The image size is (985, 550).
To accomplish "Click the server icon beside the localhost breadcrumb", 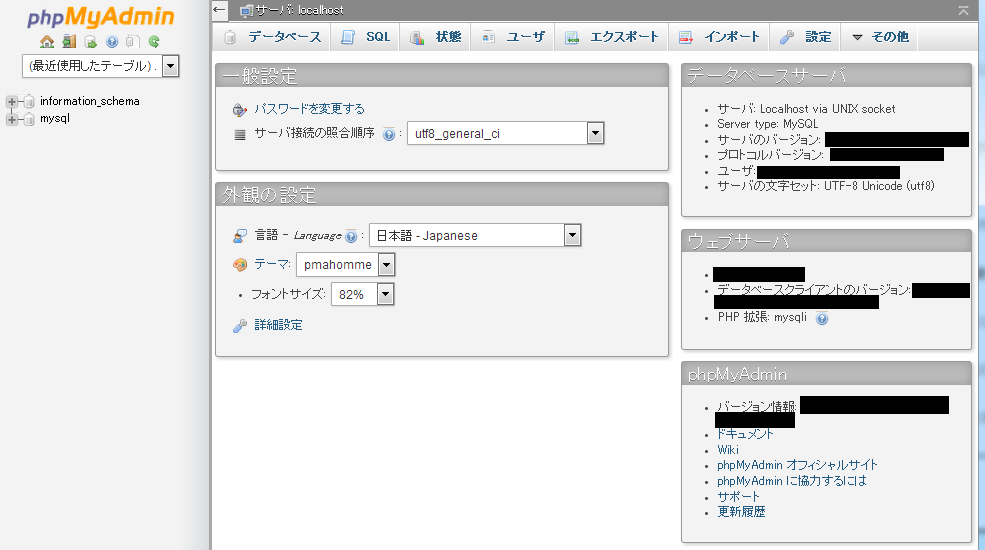I will (x=246, y=10).
